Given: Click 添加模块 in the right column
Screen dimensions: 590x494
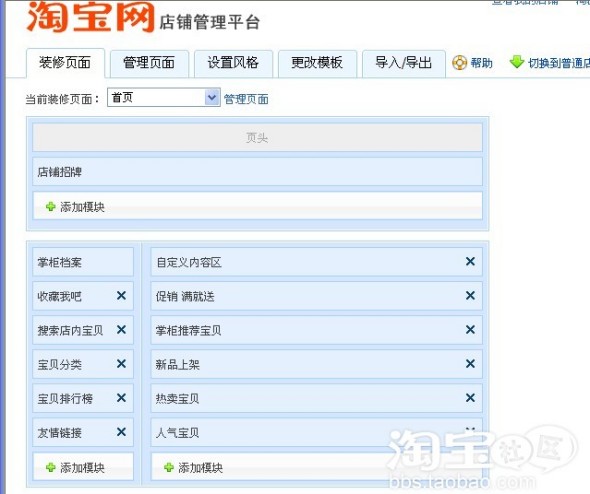Looking at the screenshot, I should (x=201, y=468).
